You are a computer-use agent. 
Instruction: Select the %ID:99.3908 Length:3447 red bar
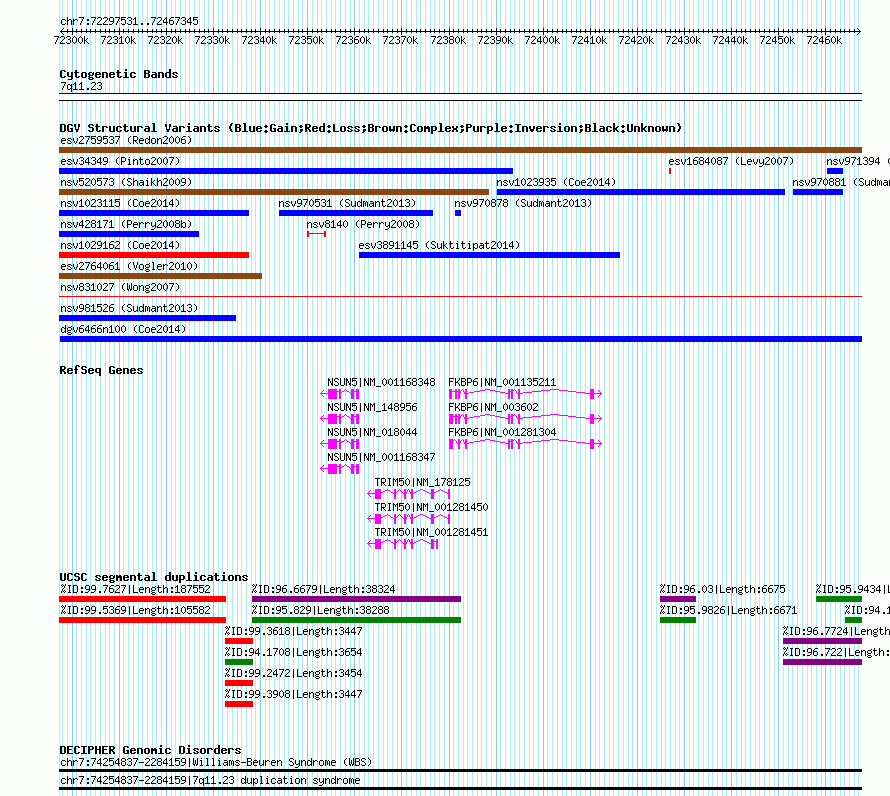pos(239,704)
